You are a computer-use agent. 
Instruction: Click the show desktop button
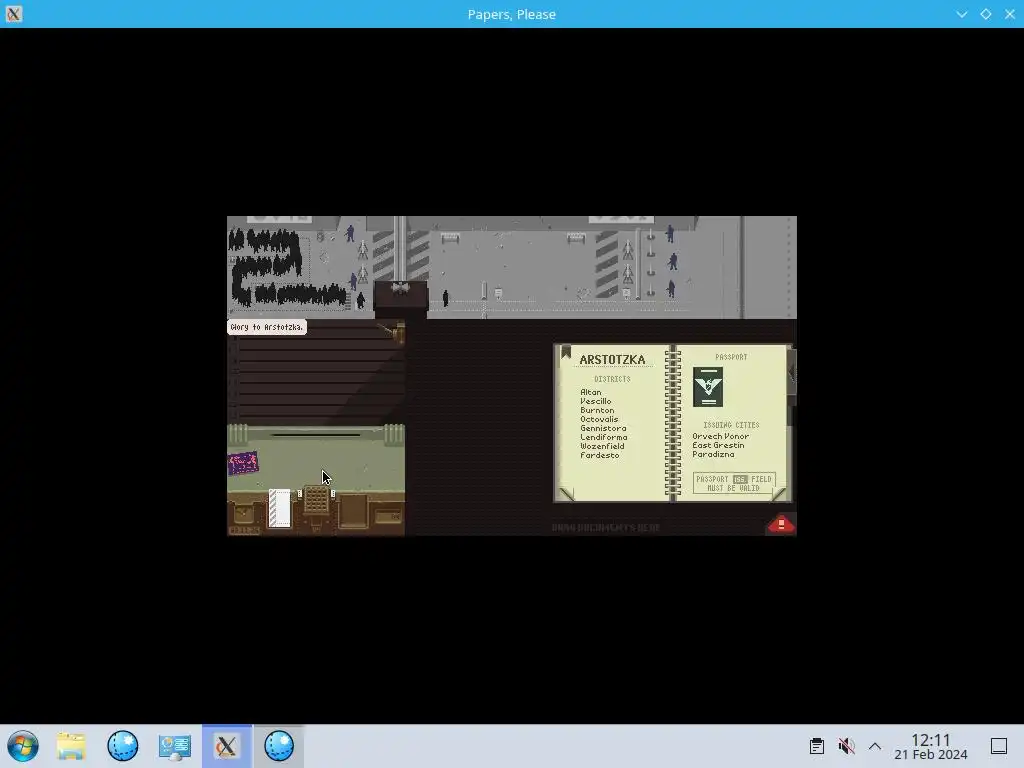point(999,746)
